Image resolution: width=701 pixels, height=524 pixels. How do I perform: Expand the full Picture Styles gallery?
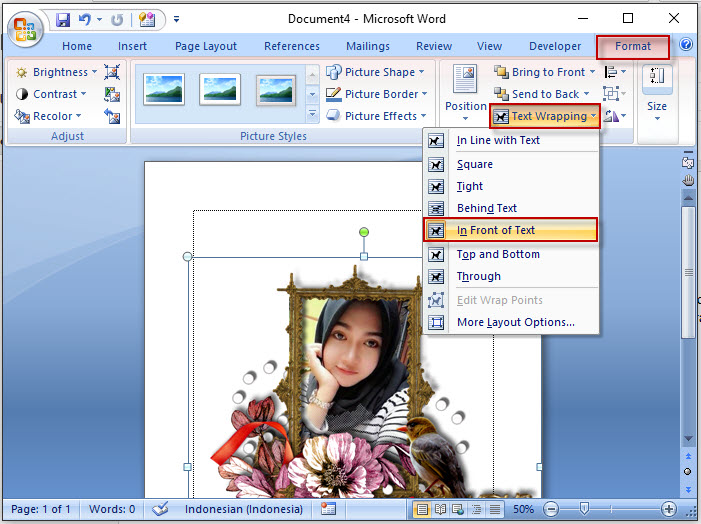coord(312,114)
